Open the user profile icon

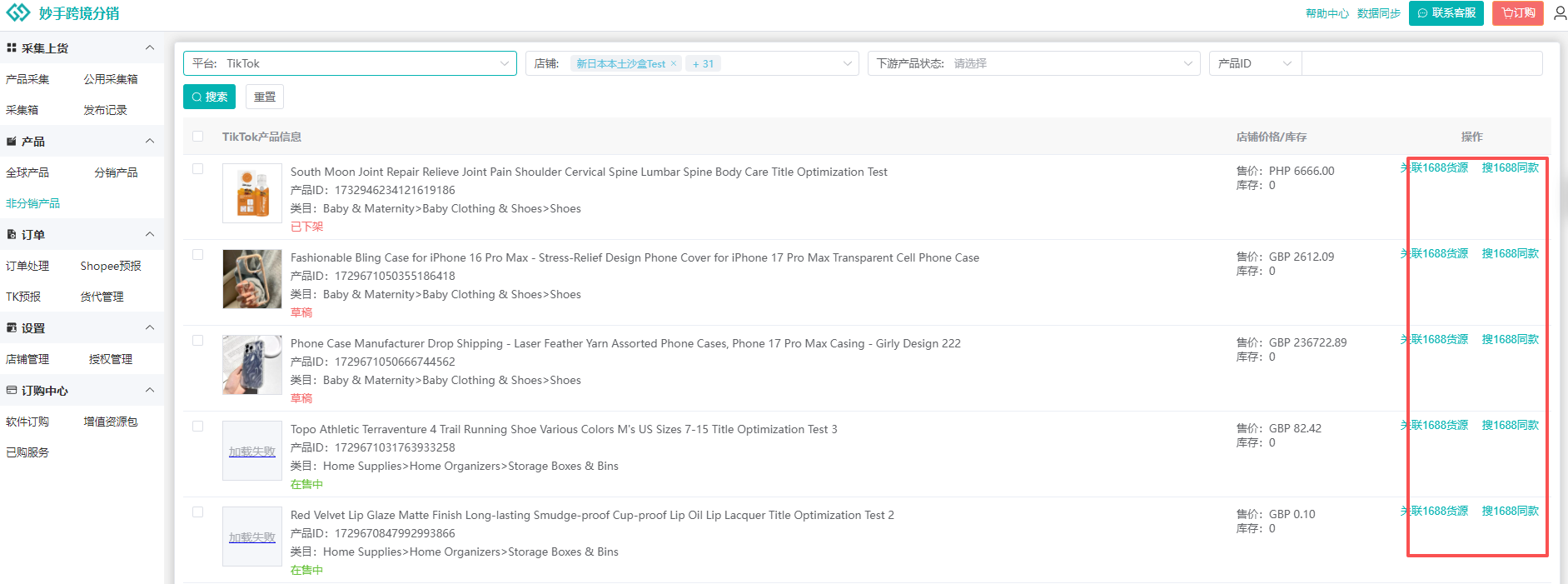[x=1560, y=13]
